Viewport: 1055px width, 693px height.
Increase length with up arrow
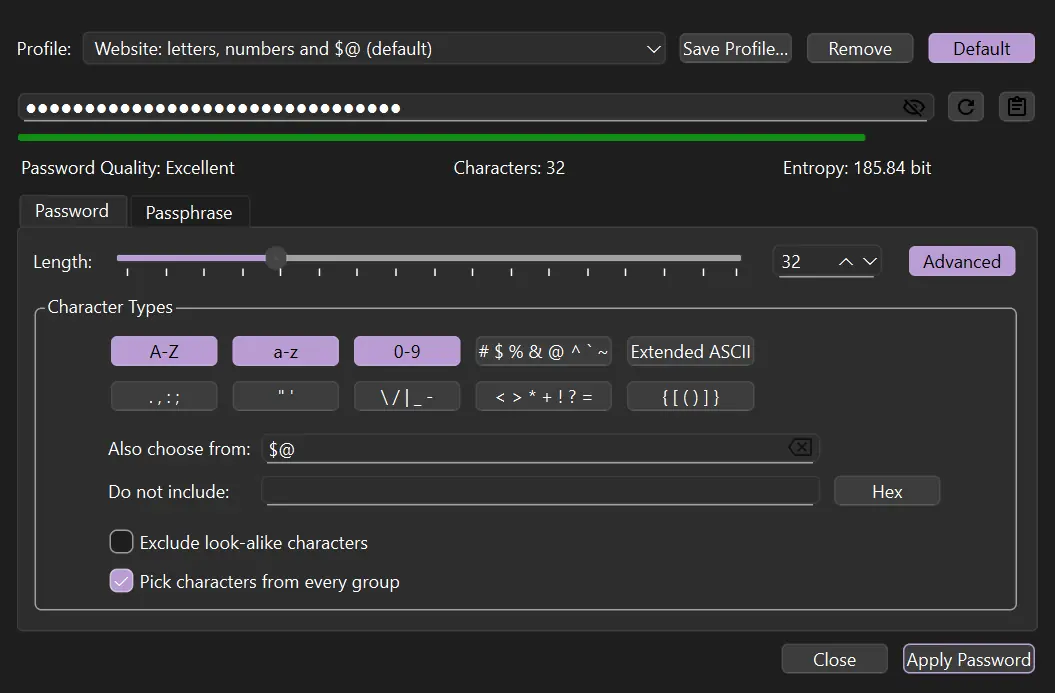coord(846,262)
